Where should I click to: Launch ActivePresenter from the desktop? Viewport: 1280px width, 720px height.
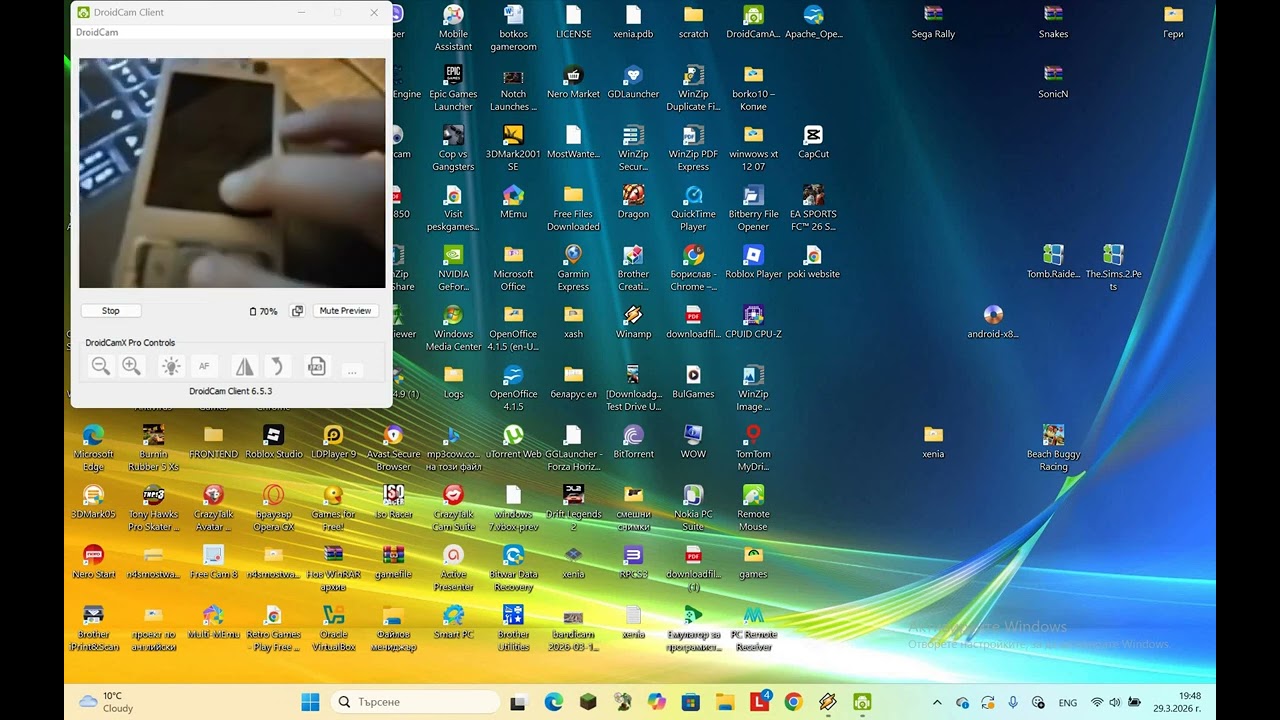pyautogui.click(x=453, y=568)
